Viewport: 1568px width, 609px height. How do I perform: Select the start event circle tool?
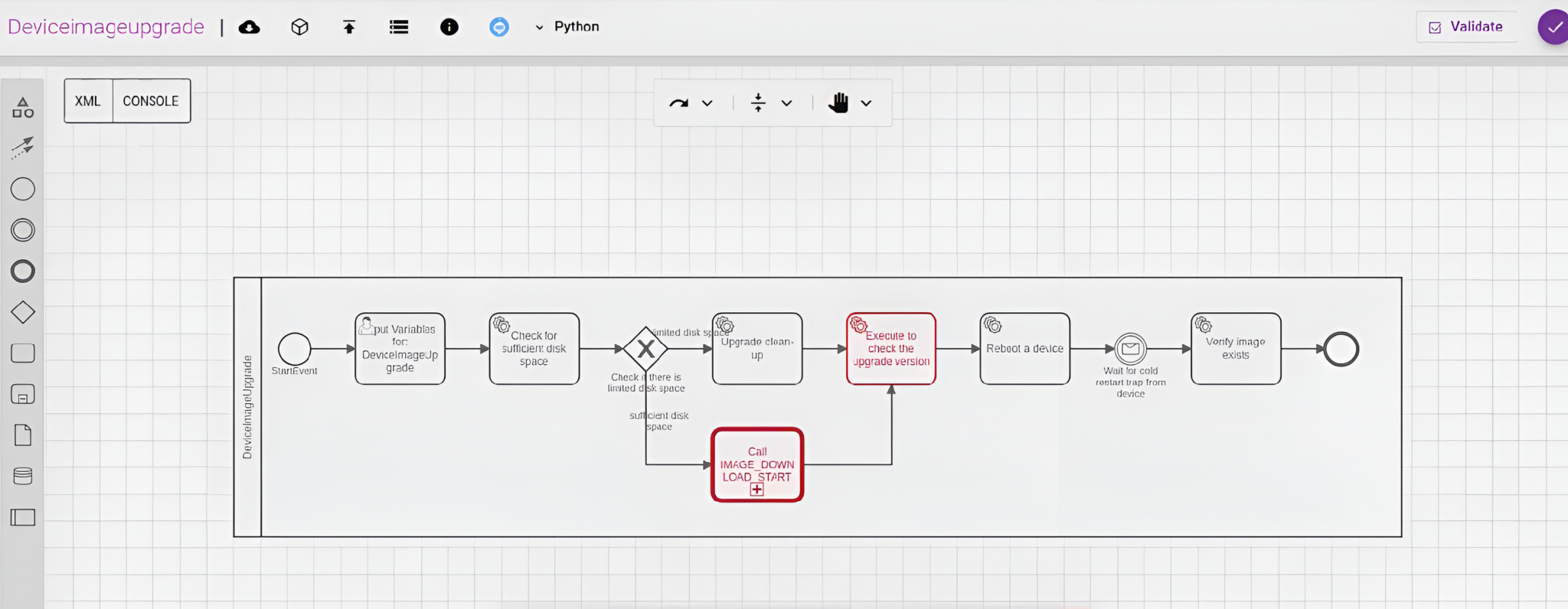click(x=23, y=189)
